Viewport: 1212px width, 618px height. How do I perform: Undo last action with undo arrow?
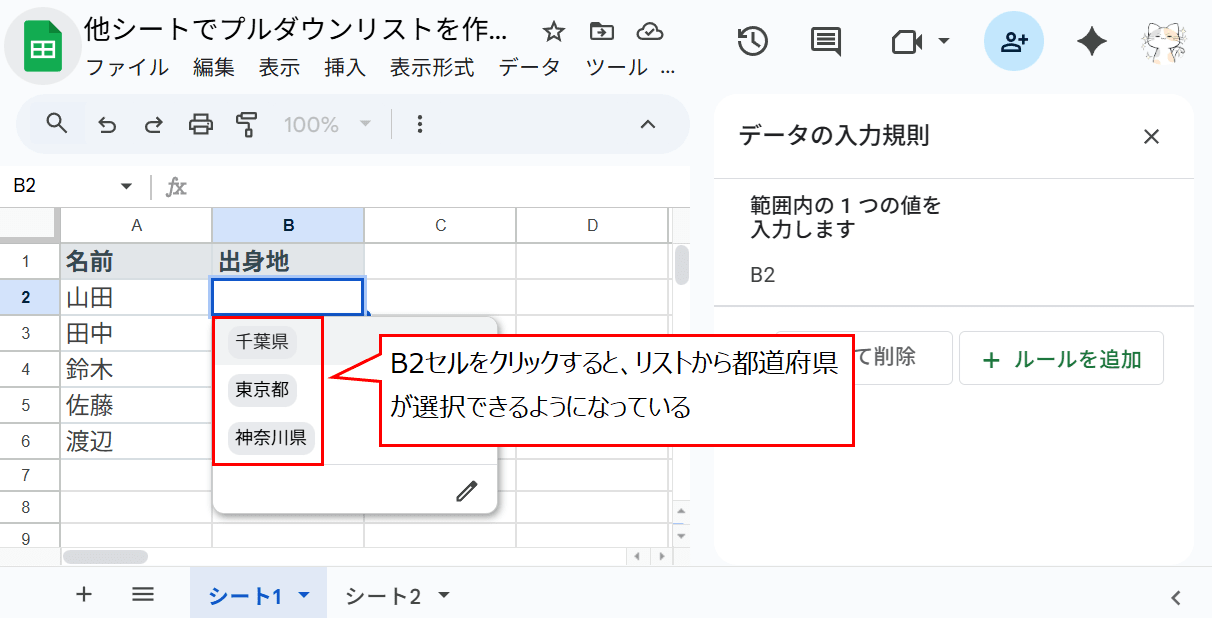click(x=107, y=124)
